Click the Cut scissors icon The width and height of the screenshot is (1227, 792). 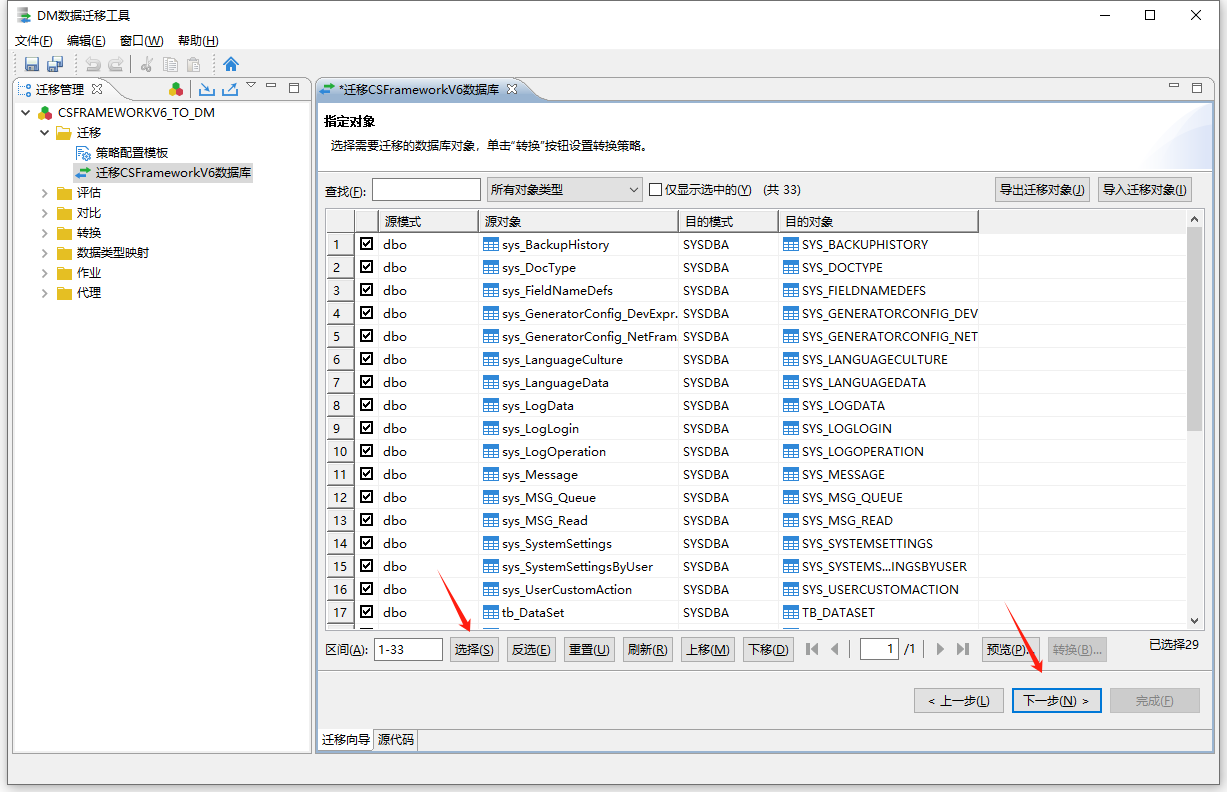pos(147,64)
